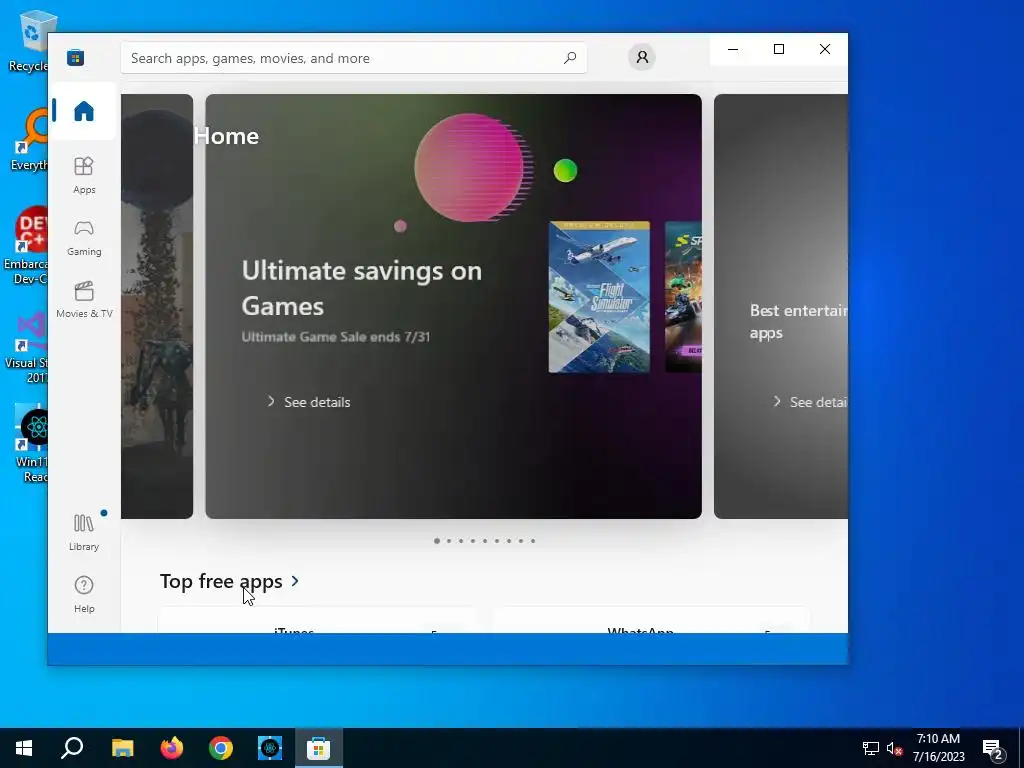This screenshot has height=768, width=1024.
Task: Click the Microsoft Store logo in title bar
Action: [75, 57]
